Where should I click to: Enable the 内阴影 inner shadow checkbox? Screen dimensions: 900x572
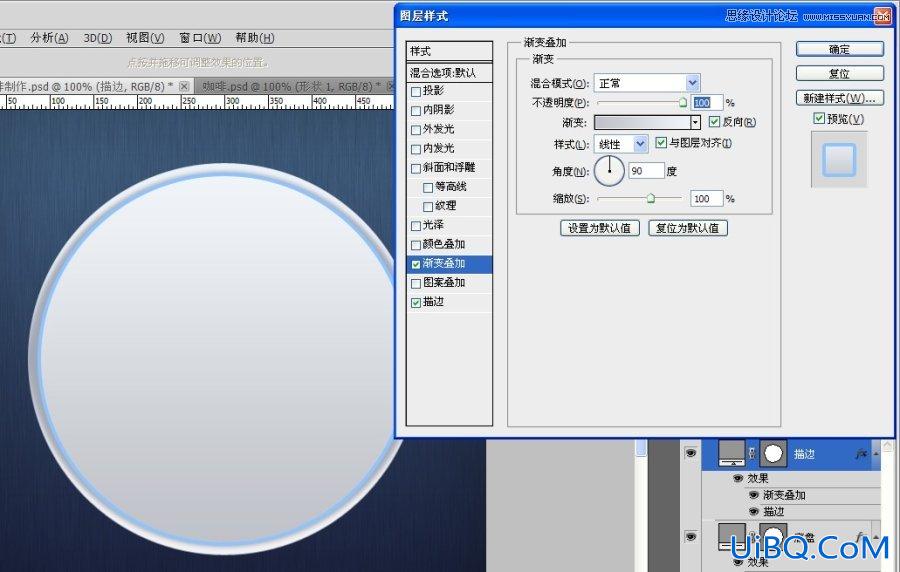pos(416,110)
